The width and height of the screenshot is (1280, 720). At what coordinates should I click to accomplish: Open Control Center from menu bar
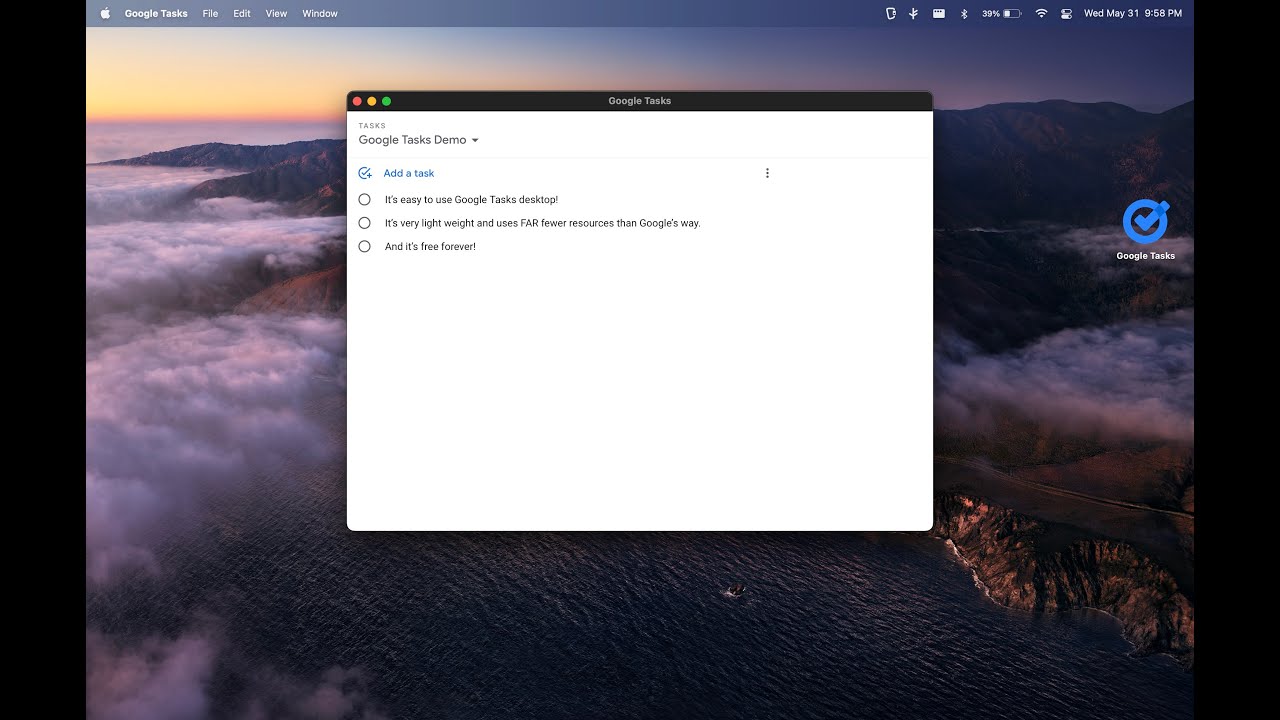click(1066, 13)
